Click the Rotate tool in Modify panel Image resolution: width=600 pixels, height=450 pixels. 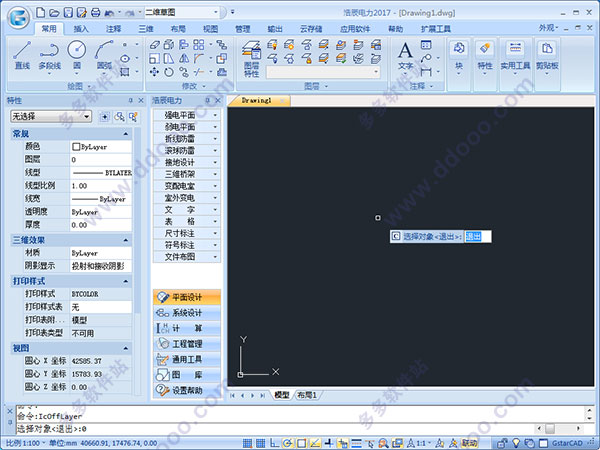pyautogui.click(x=169, y=72)
